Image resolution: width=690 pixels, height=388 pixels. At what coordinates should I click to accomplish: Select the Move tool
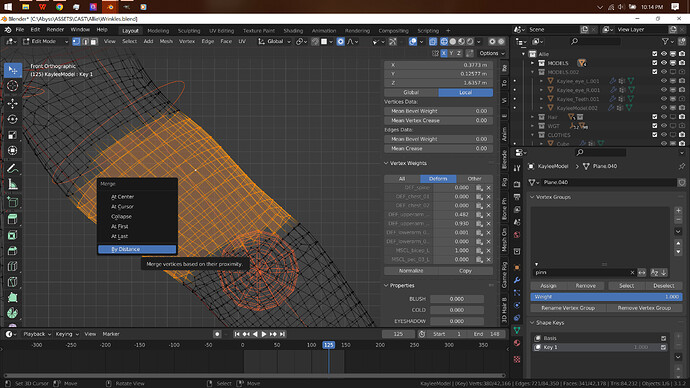click(x=12, y=103)
